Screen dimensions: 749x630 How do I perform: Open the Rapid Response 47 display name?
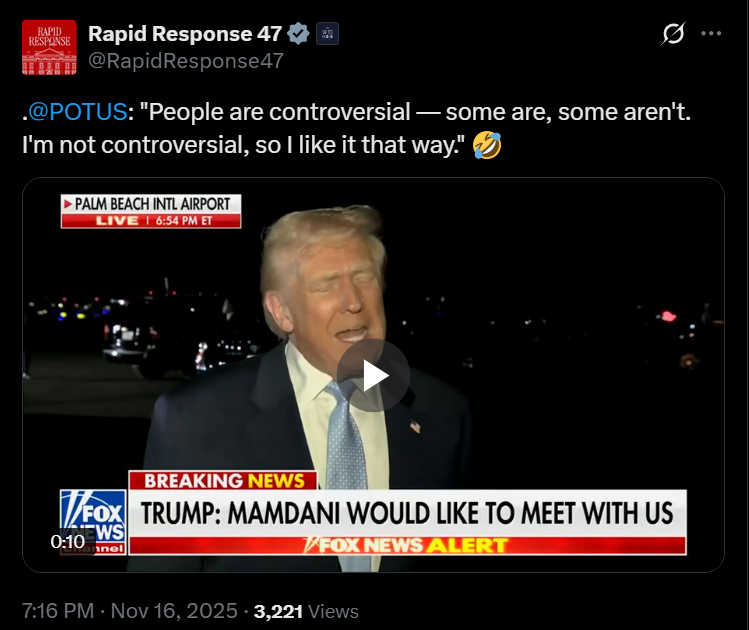click(x=185, y=34)
